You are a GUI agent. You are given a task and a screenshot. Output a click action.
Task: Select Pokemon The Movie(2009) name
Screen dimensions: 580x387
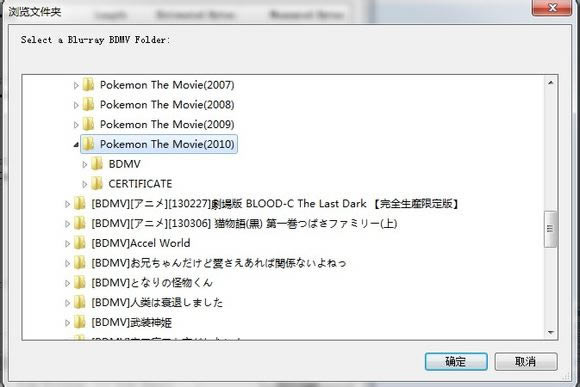pyautogui.click(x=167, y=124)
